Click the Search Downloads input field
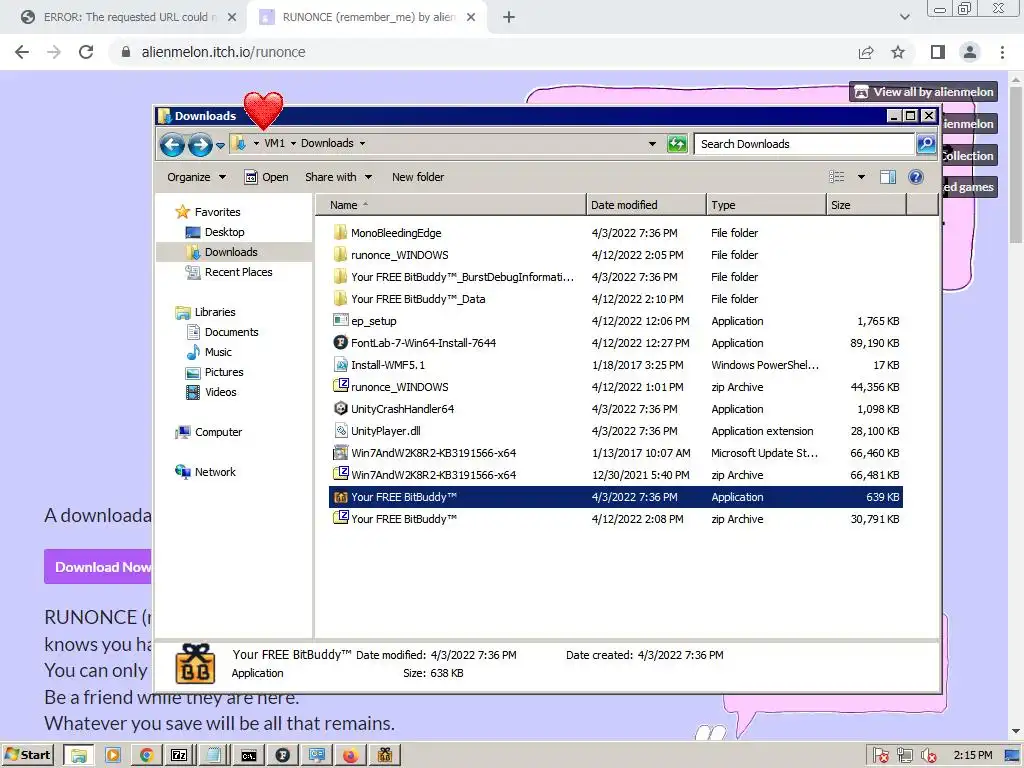1024x768 pixels. 804,144
